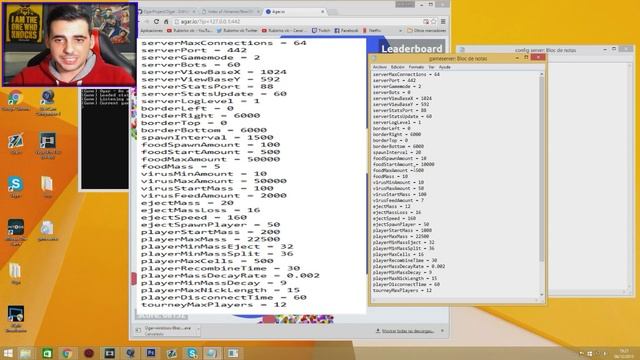Click the black command prompt window
This screenshot has width=640, height=360.
pos(104,139)
